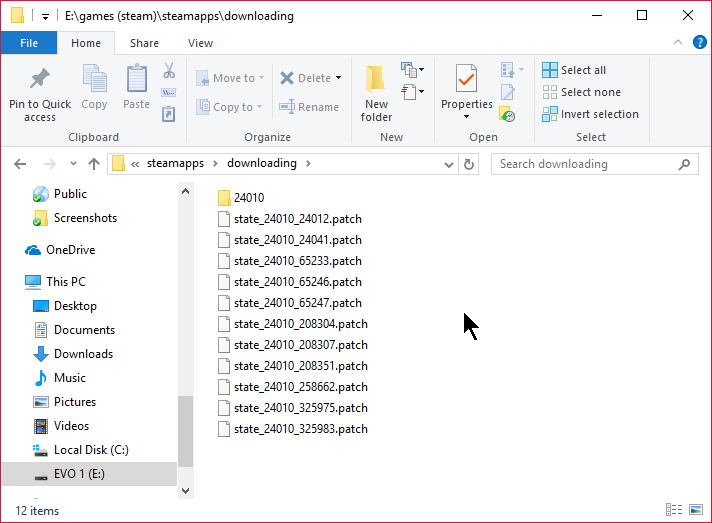Click the Edit icon in Open group
The height and width of the screenshot is (523, 712).
click(x=508, y=92)
